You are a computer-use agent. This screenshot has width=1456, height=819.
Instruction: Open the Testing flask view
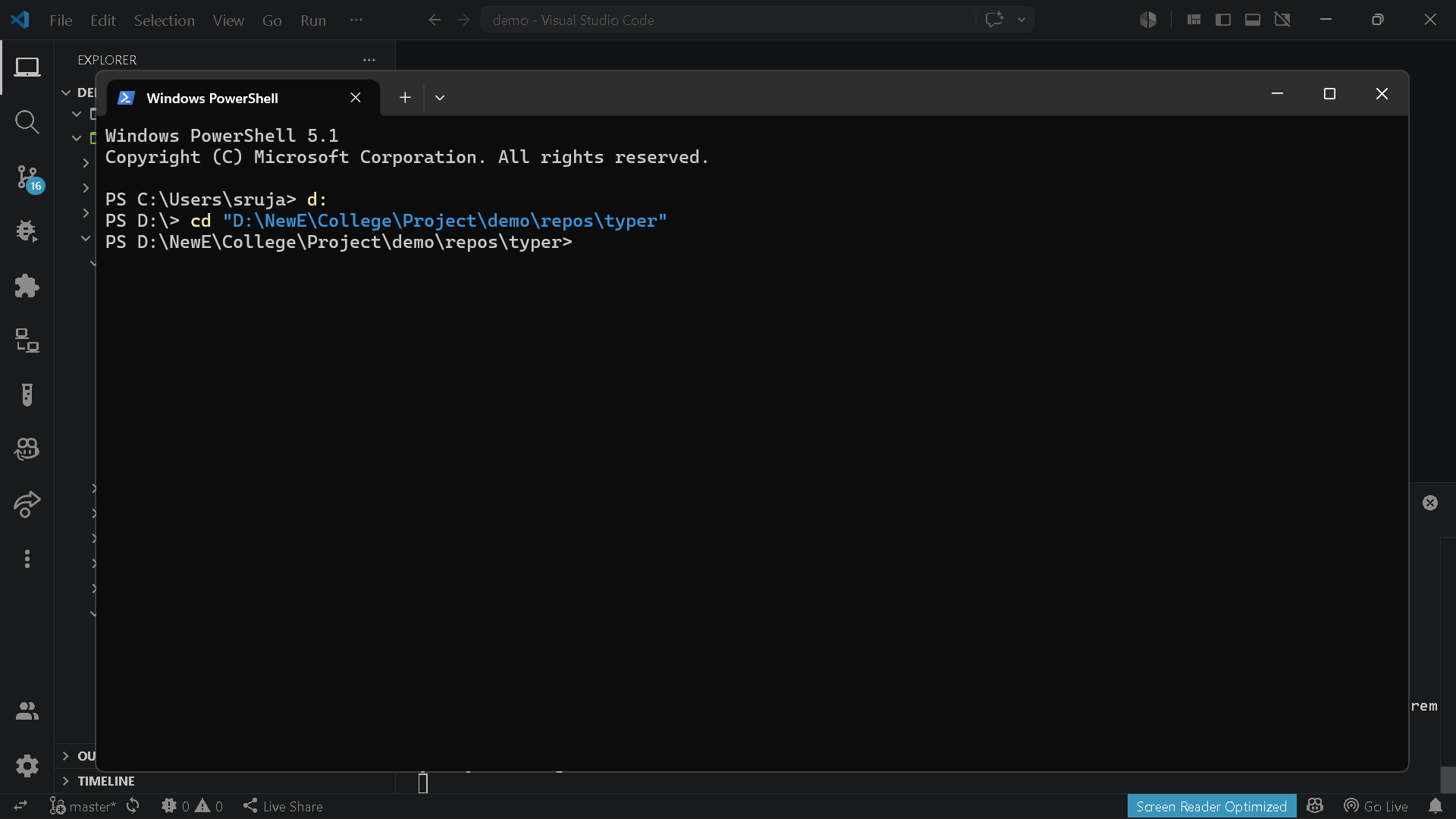pos(27,395)
